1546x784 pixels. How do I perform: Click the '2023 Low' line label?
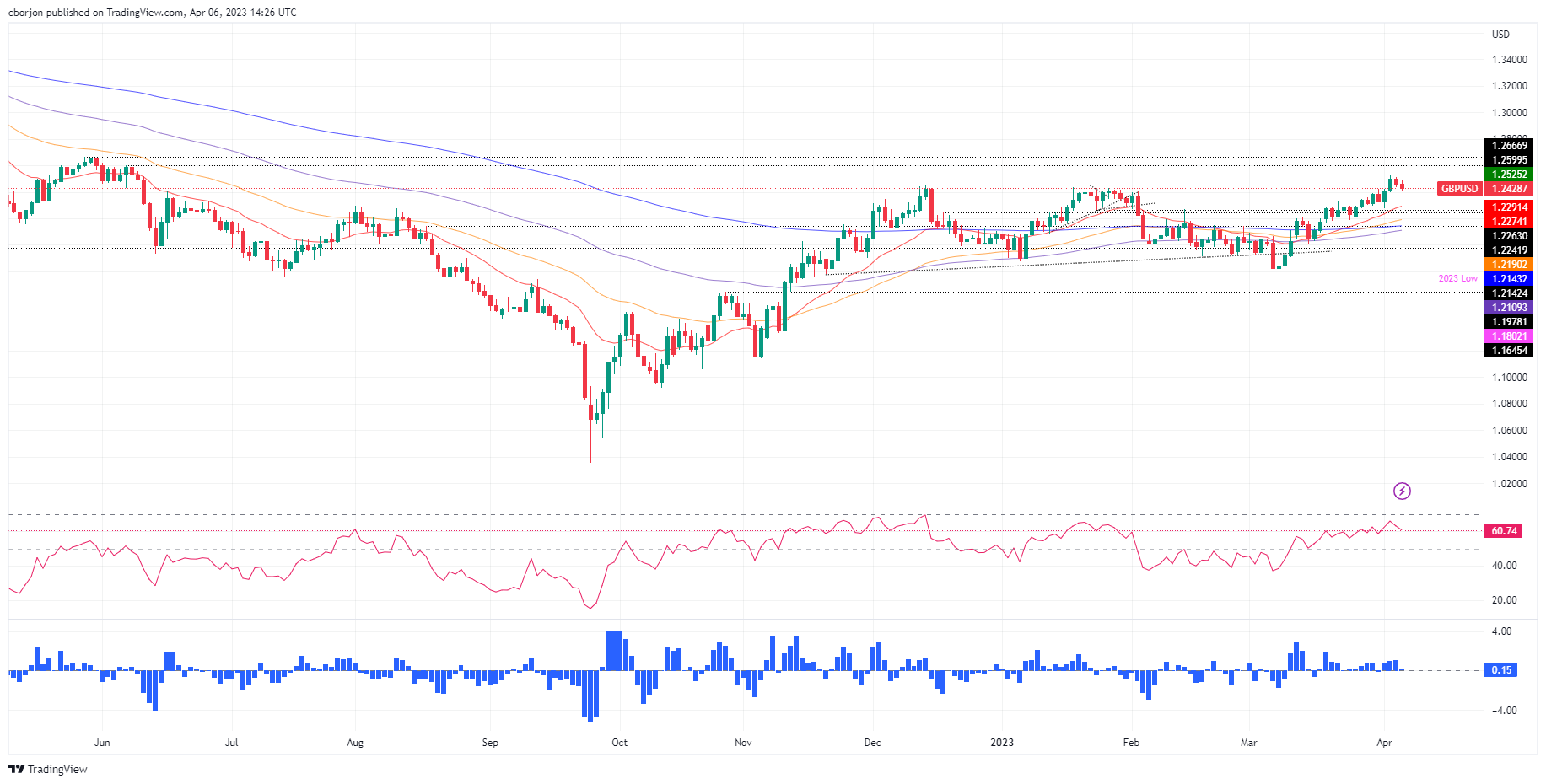1457,278
